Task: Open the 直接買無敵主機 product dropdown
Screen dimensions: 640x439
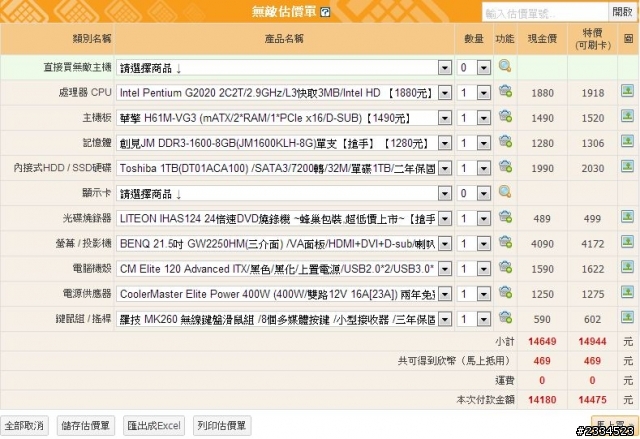Action: [x=284, y=68]
